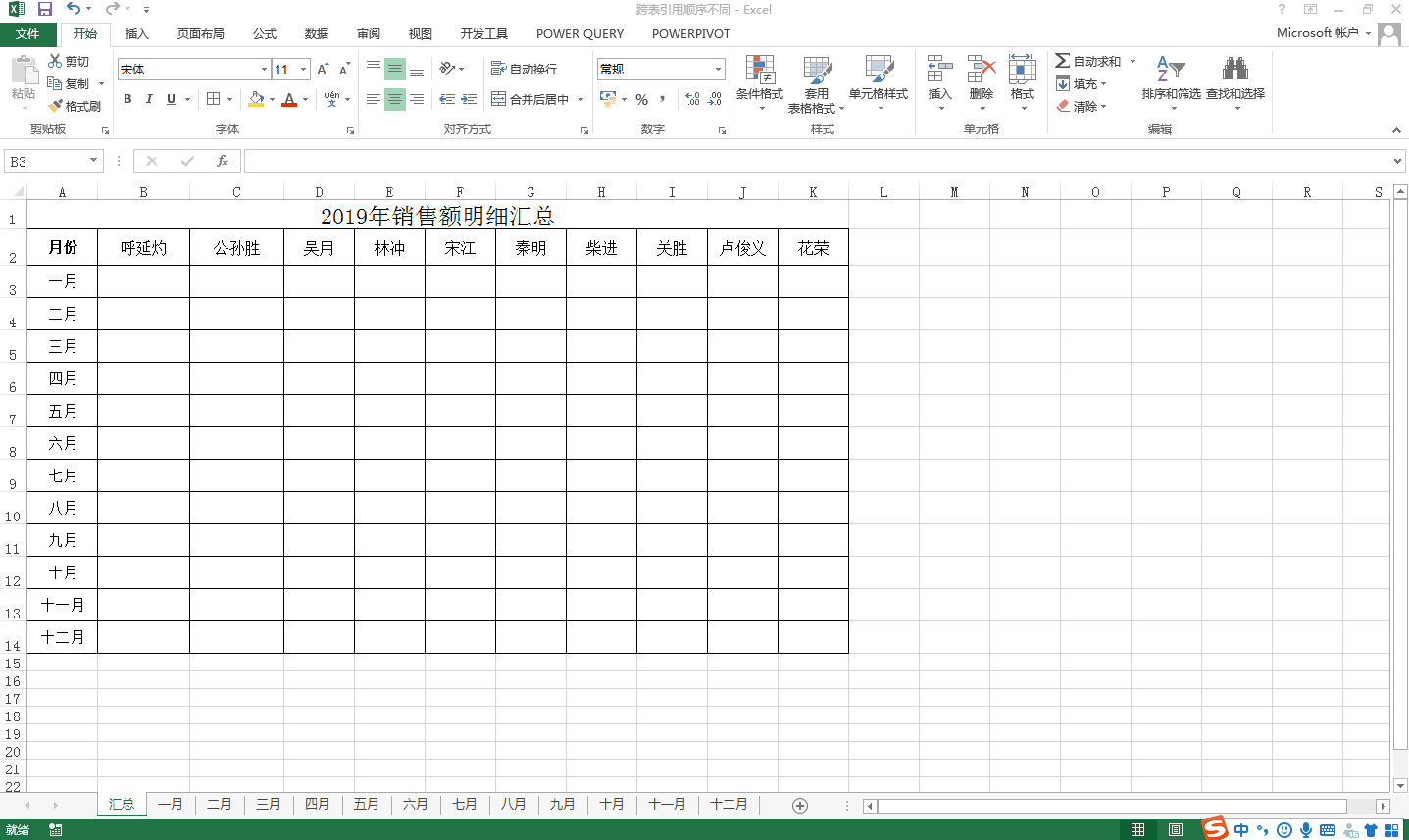1409x840 pixels.
Task: Toggle italic text formatting
Action: pyautogui.click(x=149, y=99)
